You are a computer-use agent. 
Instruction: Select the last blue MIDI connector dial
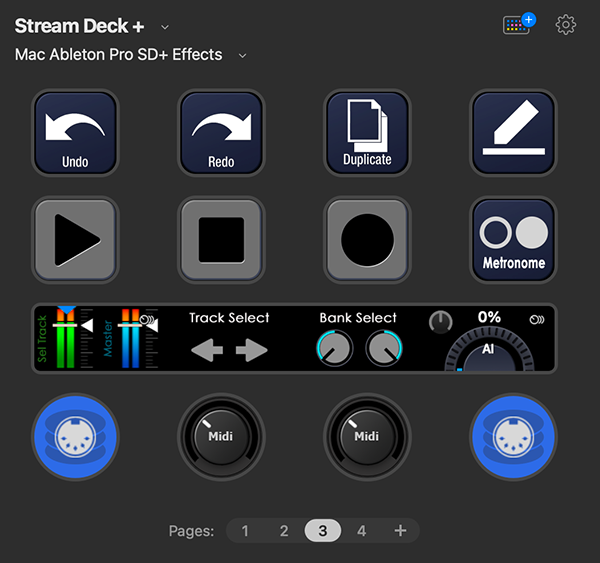point(513,437)
